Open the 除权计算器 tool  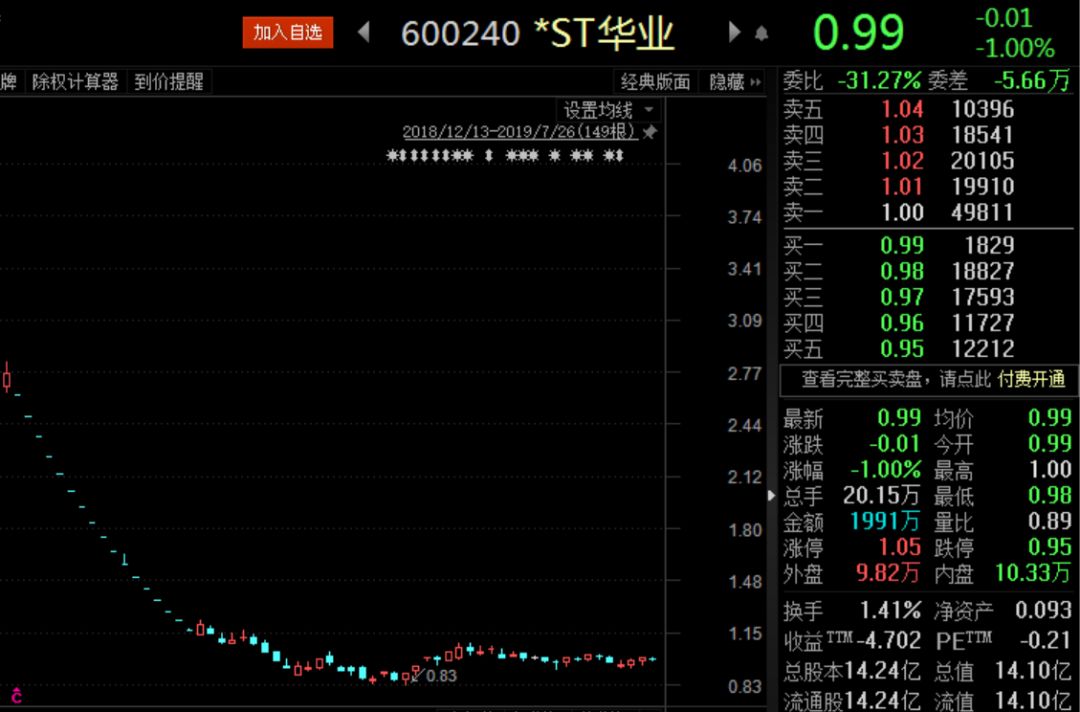75,82
